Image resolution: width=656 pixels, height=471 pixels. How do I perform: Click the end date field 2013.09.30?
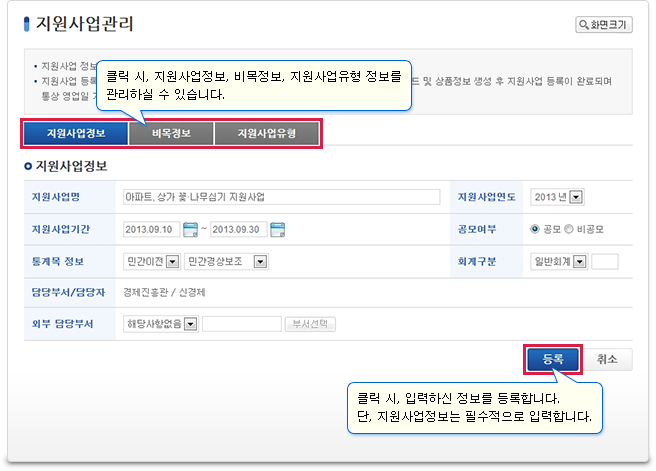click(x=238, y=229)
